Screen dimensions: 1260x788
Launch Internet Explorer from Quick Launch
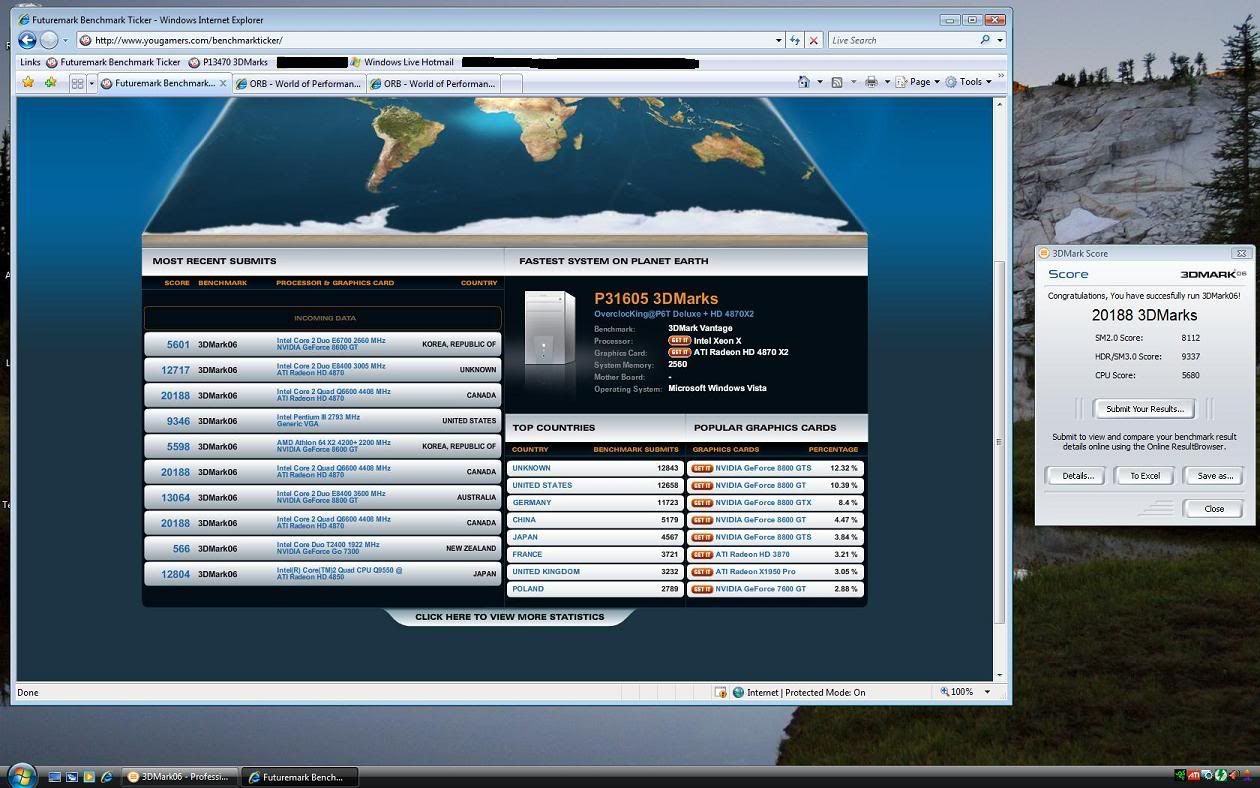[x=107, y=776]
